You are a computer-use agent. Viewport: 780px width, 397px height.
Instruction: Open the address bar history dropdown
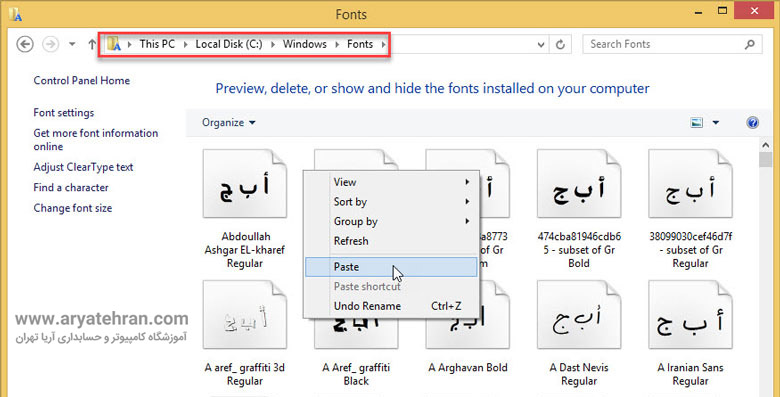coord(541,45)
